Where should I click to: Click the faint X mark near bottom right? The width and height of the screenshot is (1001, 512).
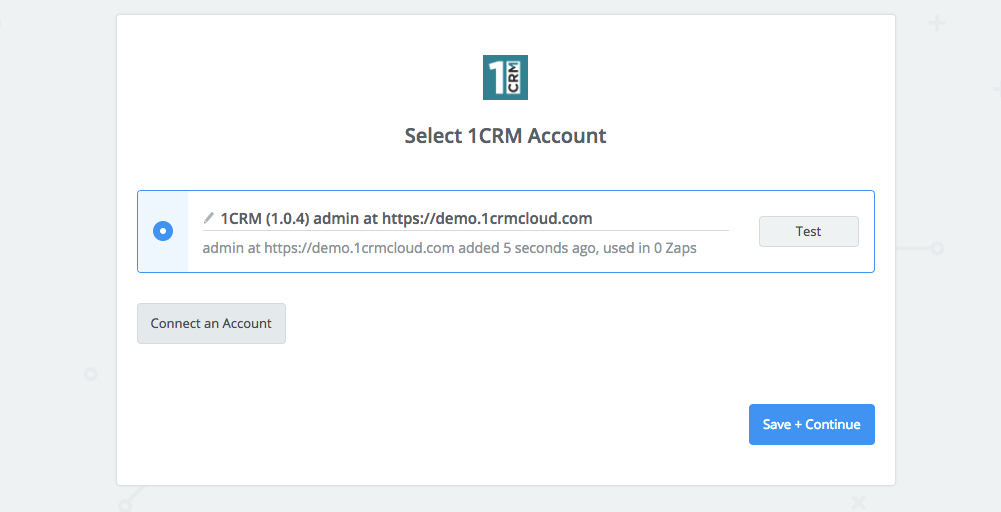point(858,503)
